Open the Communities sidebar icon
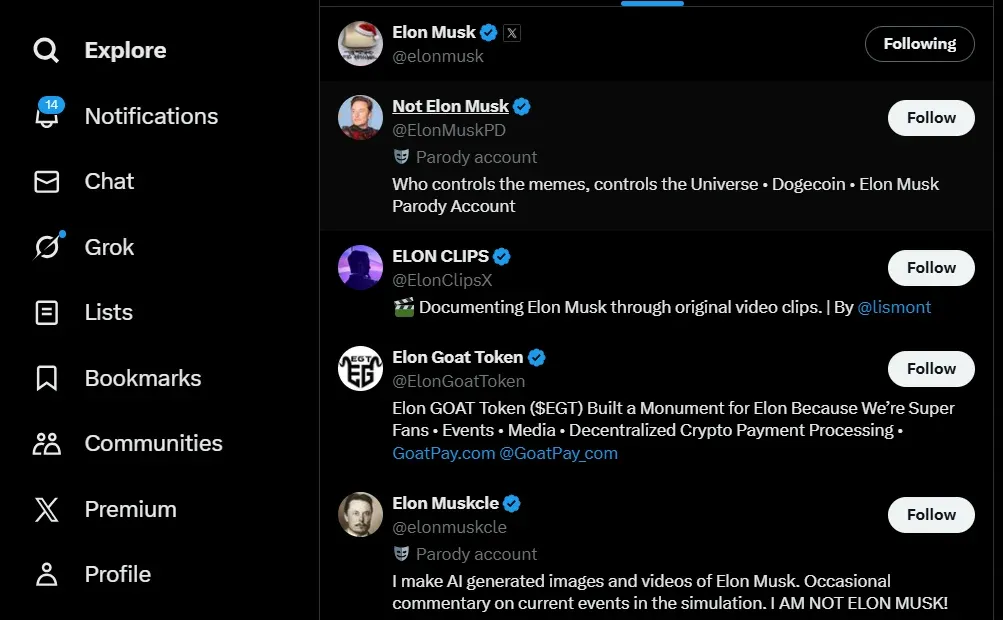 pyautogui.click(x=46, y=443)
